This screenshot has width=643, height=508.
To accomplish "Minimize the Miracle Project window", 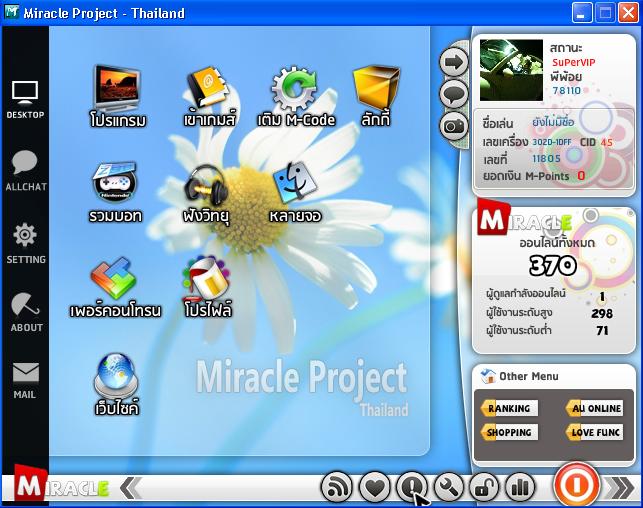I will click(582, 13).
